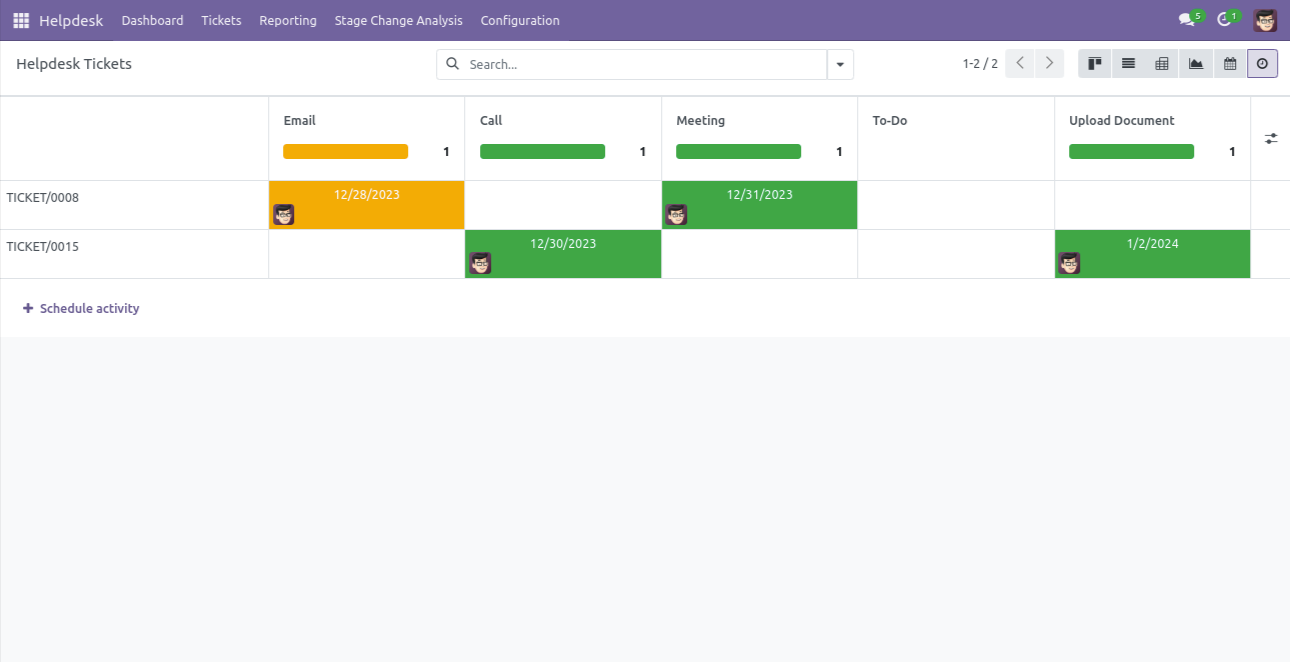
Task: Open Stage Change Analysis menu
Action: (x=399, y=20)
